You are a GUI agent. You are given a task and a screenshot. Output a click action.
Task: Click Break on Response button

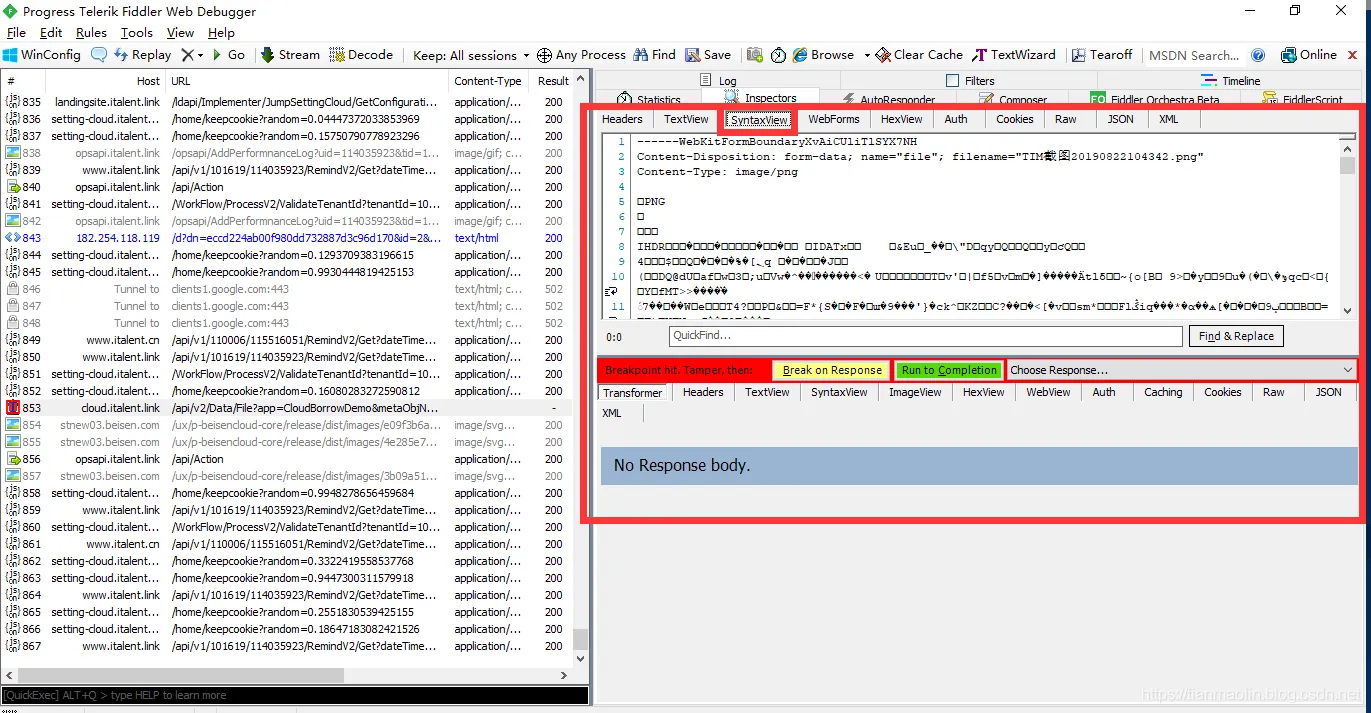click(x=832, y=370)
